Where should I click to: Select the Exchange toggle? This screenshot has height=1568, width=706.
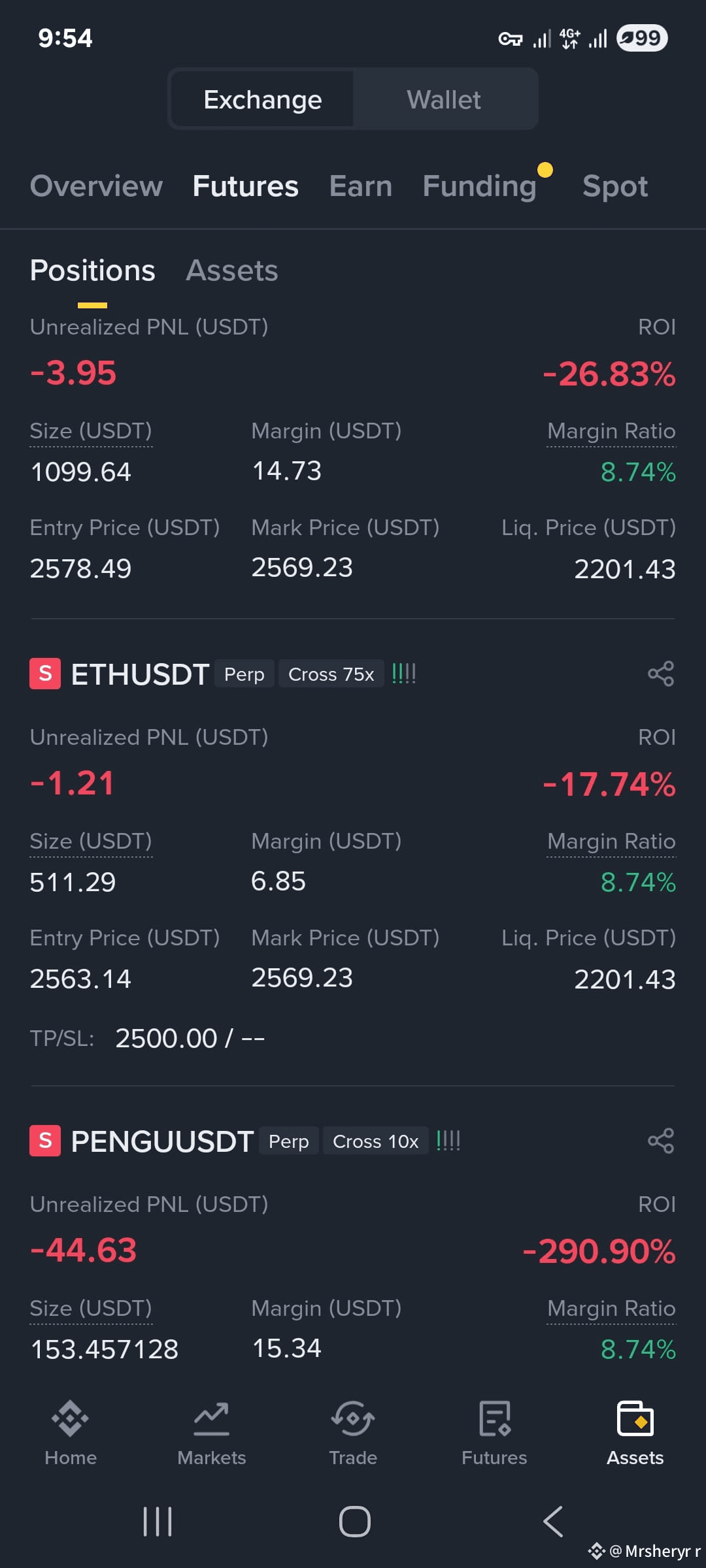coord(263,99)
